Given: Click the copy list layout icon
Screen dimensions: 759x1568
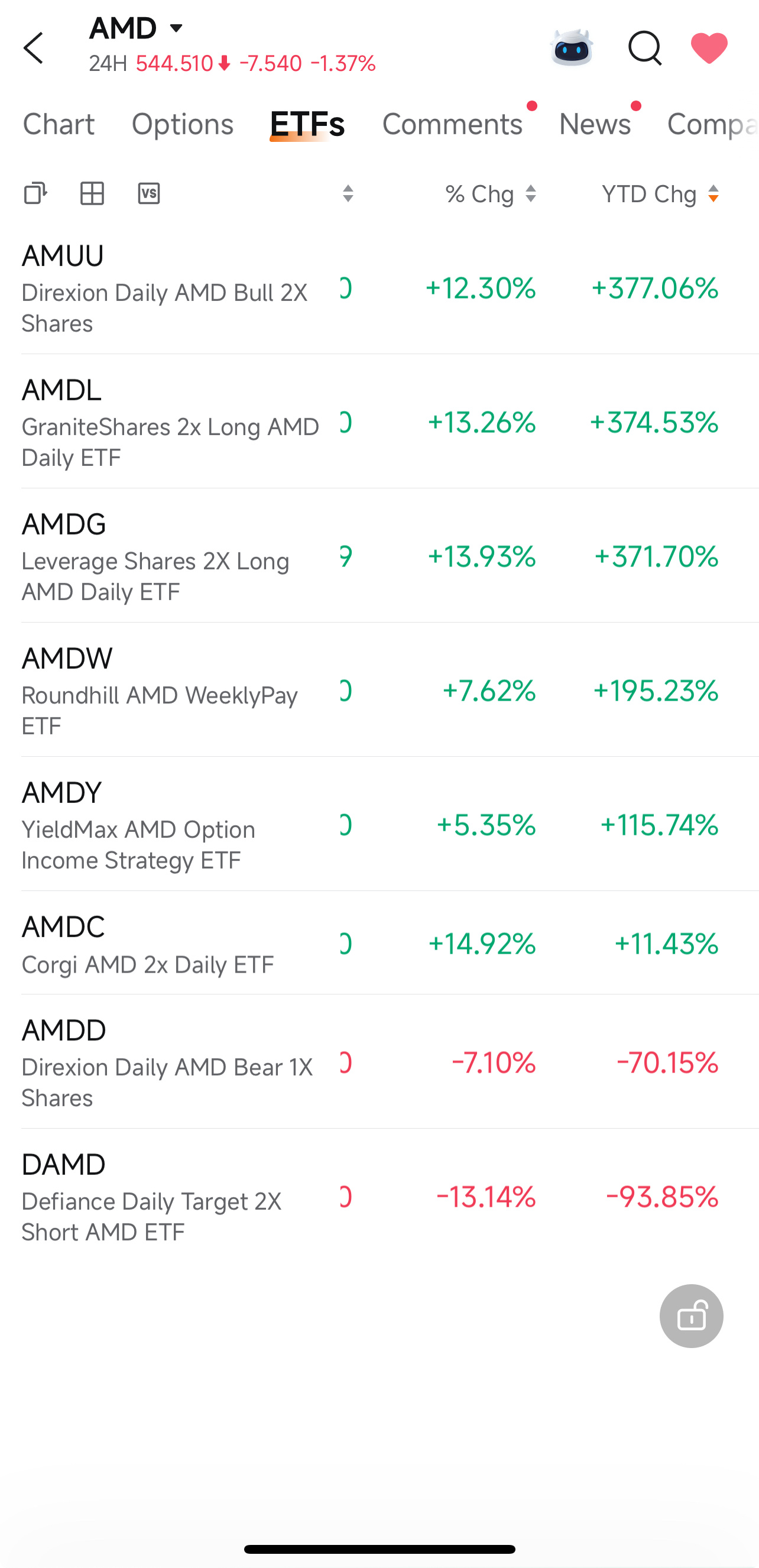Looking at the screenshot, I should pos(35,193).
